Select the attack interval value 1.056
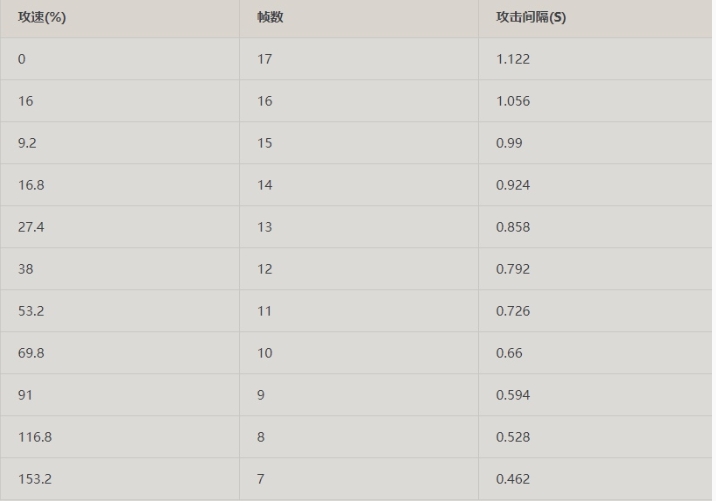 click(x=513, y=101)
